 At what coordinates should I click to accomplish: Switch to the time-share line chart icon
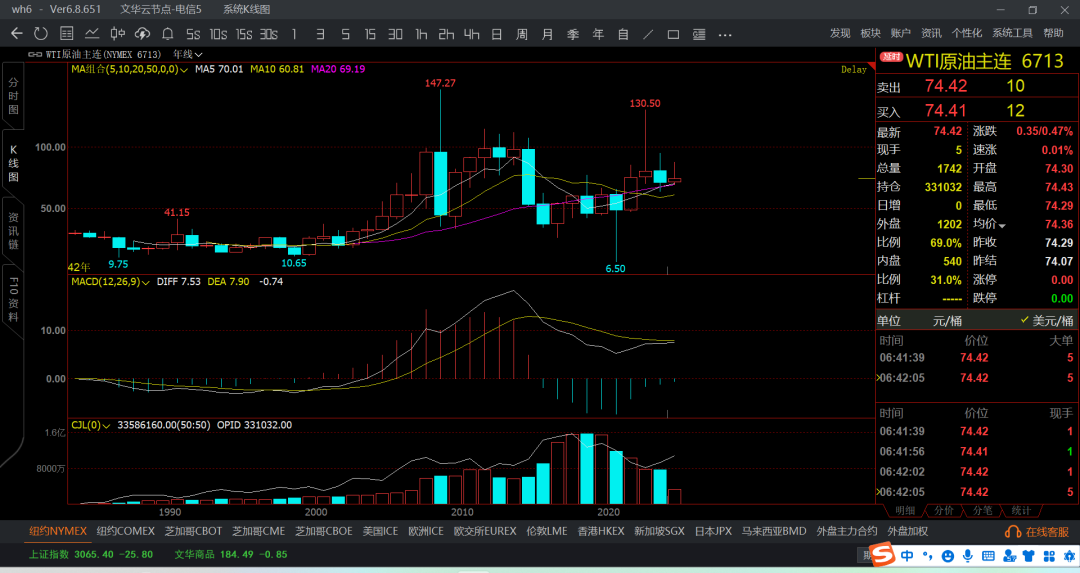click(92, 34)
